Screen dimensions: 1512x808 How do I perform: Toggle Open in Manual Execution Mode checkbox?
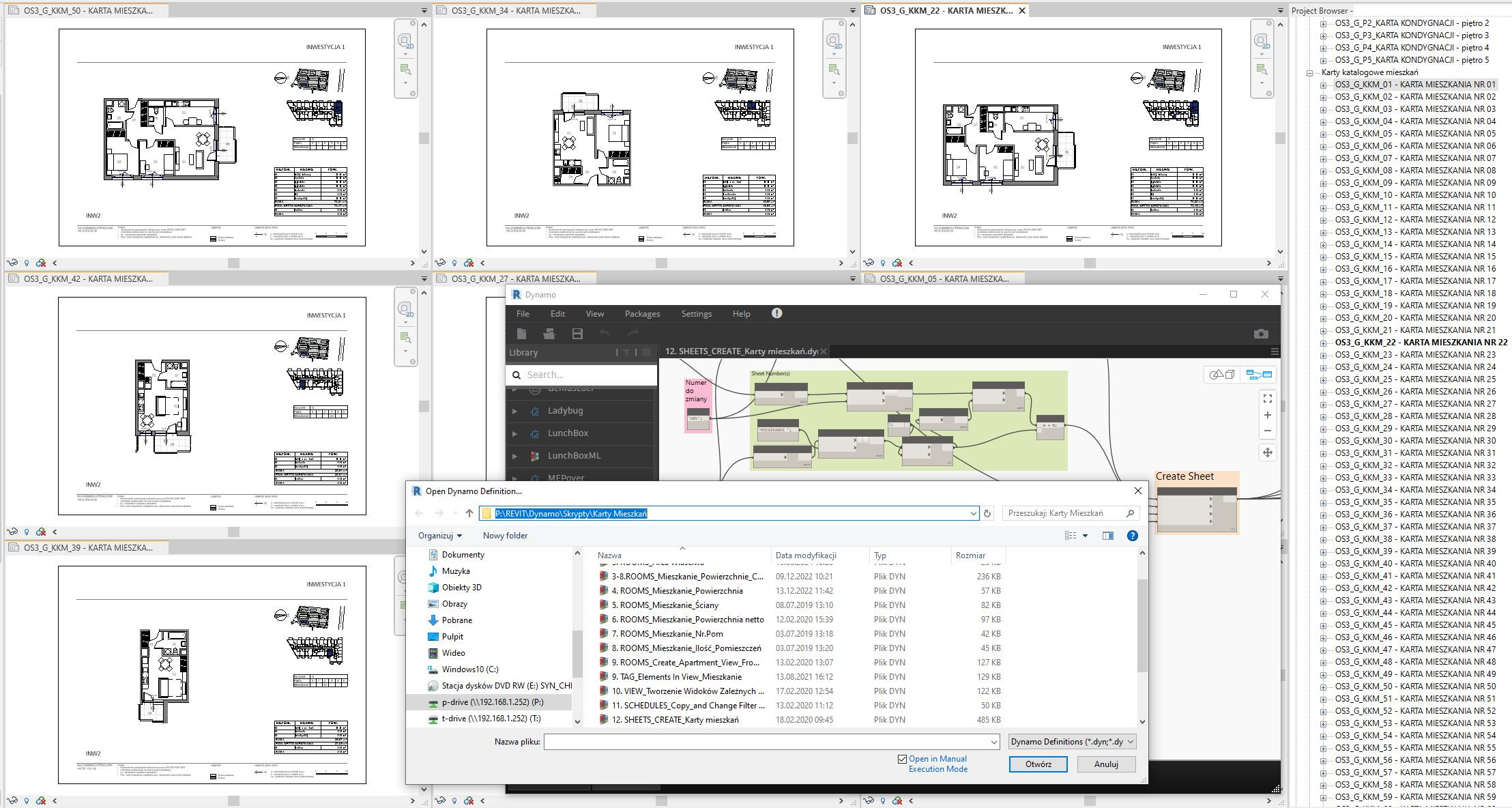tap(902, 759)
